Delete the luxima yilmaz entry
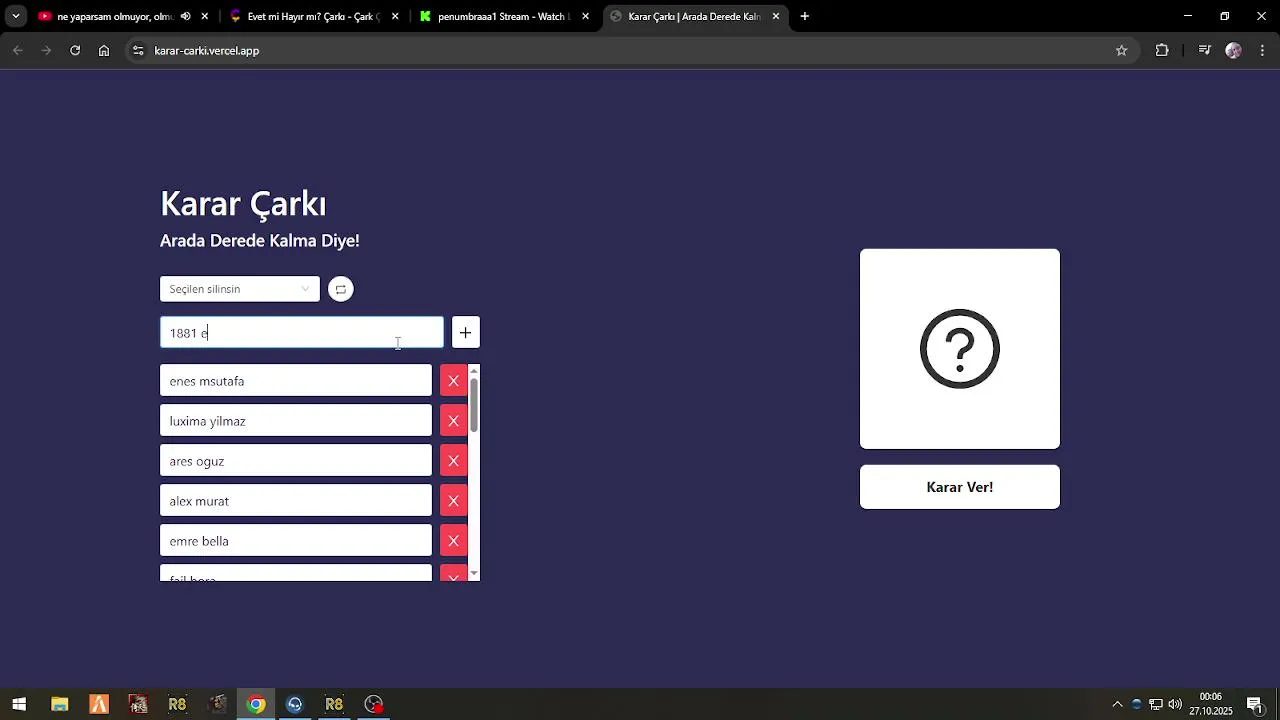Image resolution: width=1280 pixels, height=720 pixels. coord(453,421)
